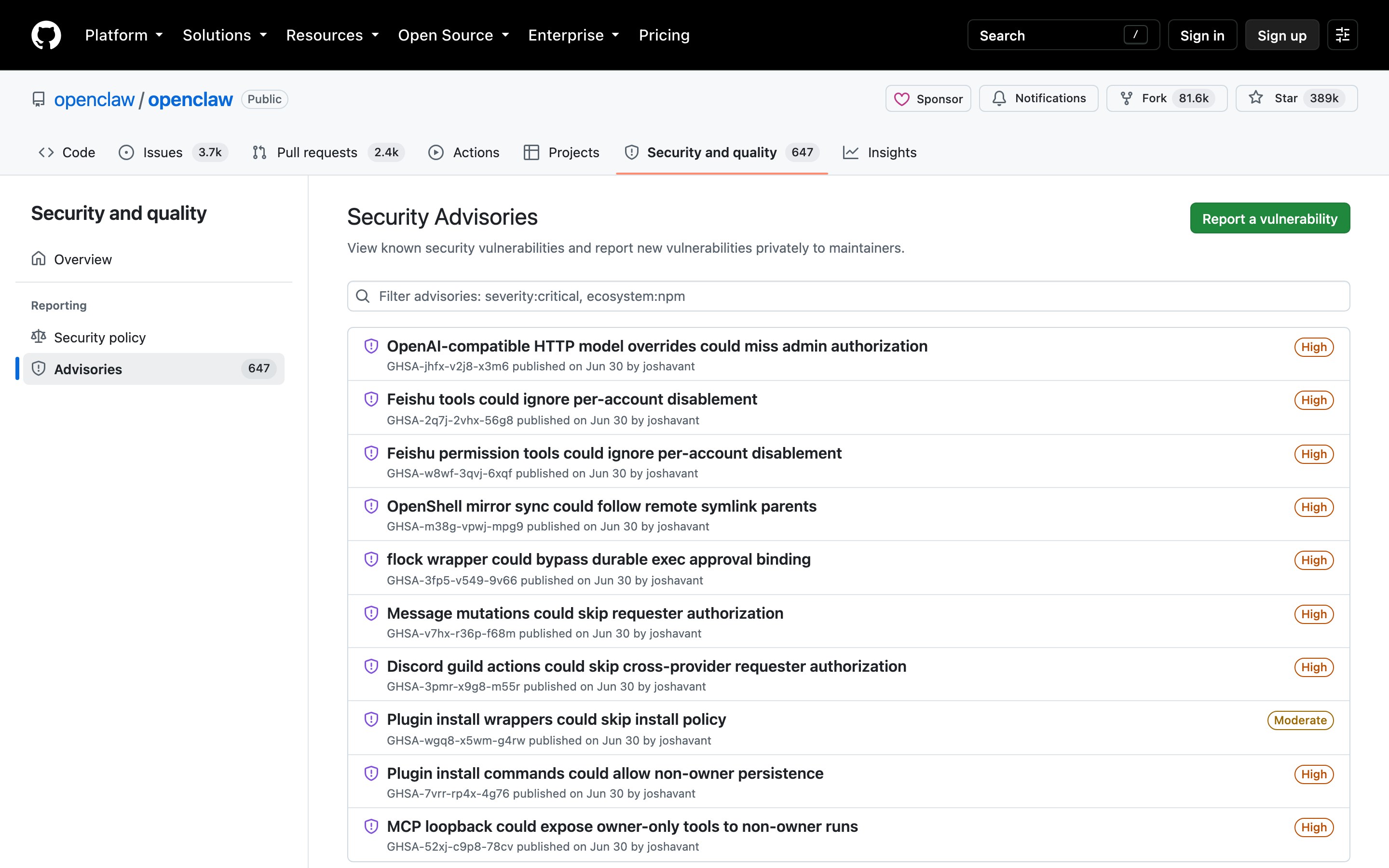Click shield icon beside Plugin install wrappers advisory
Screen dimensions: 1389x868
pos(371,719)
